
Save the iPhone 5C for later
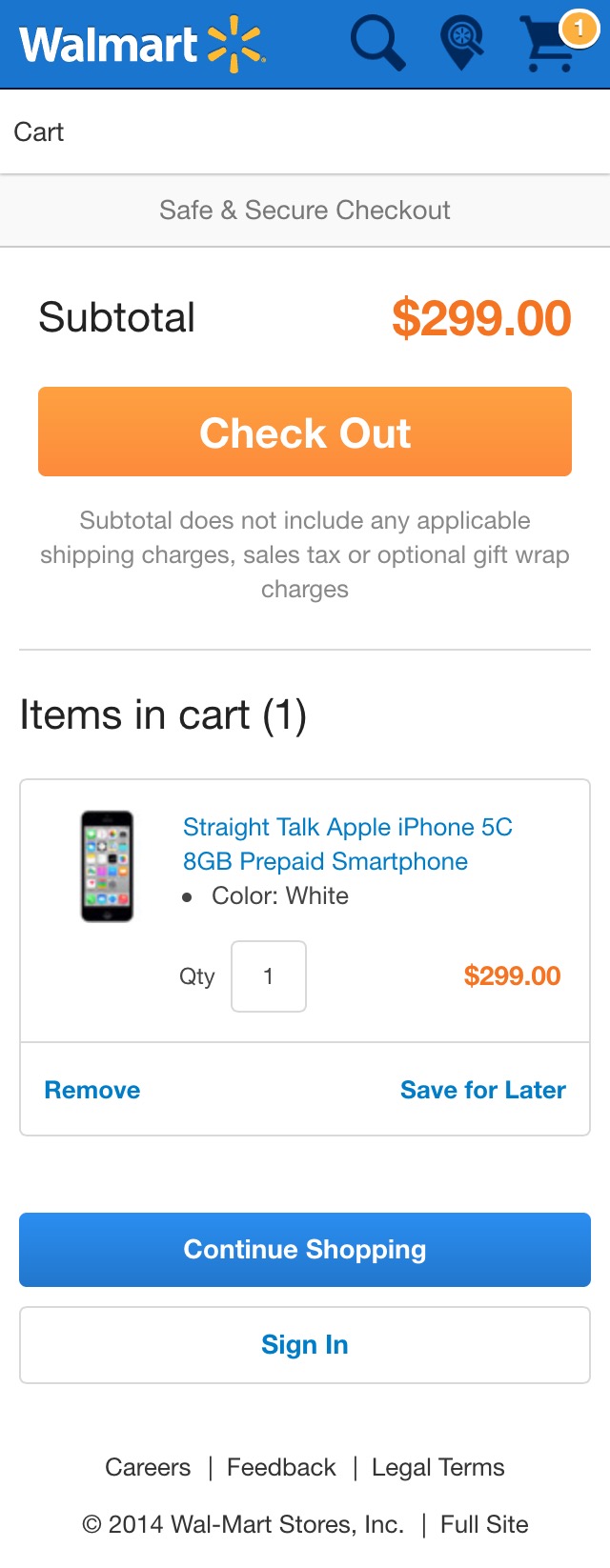coord(482,1090)
